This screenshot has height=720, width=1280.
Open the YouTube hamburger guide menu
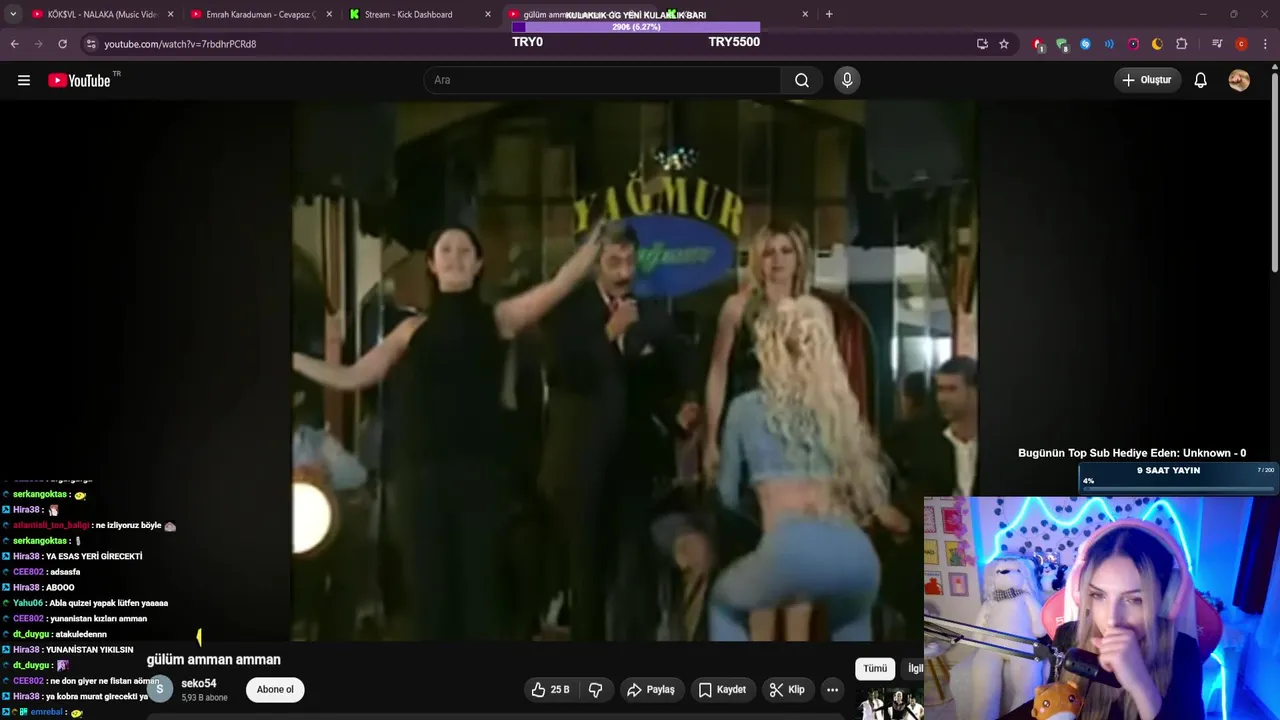pyautogui.click(x=24, y=80)
